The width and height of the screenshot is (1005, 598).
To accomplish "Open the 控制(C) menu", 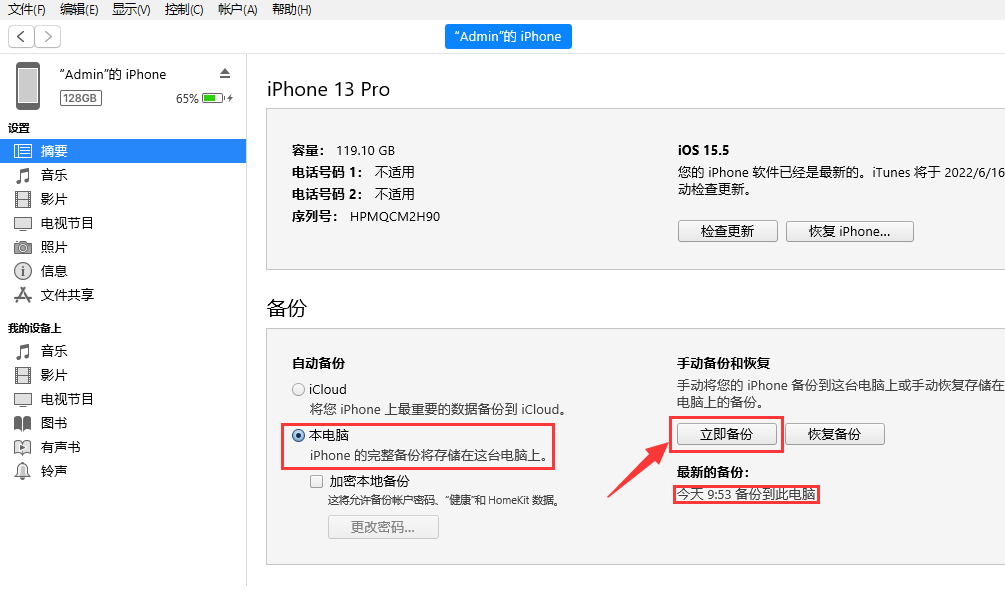I will pyautogui.click(x=184, y=9).
